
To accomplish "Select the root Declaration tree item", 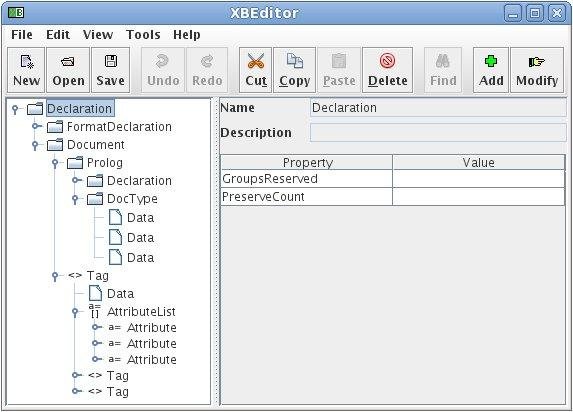I will 80,109.
